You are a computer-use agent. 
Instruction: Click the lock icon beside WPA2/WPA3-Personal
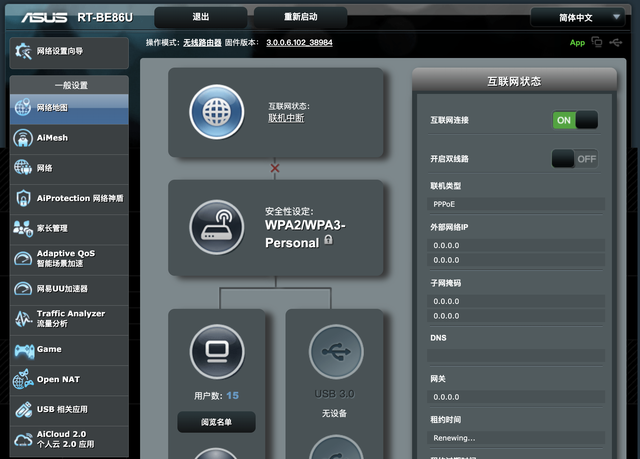coord(328,240)
